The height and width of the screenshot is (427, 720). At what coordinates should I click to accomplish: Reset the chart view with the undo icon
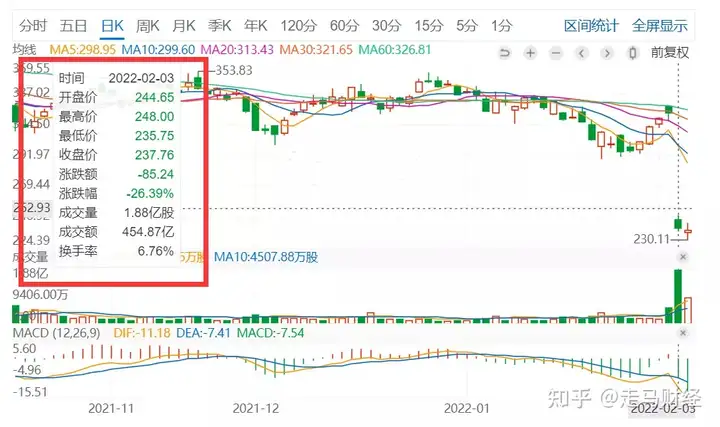(x=505, y=53)
